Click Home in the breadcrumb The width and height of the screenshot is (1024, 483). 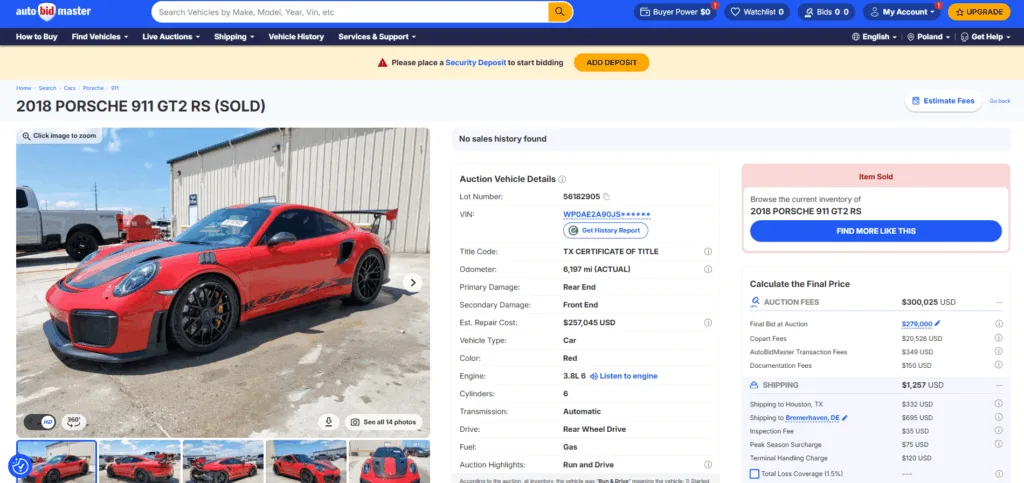[x=24, y=87]
